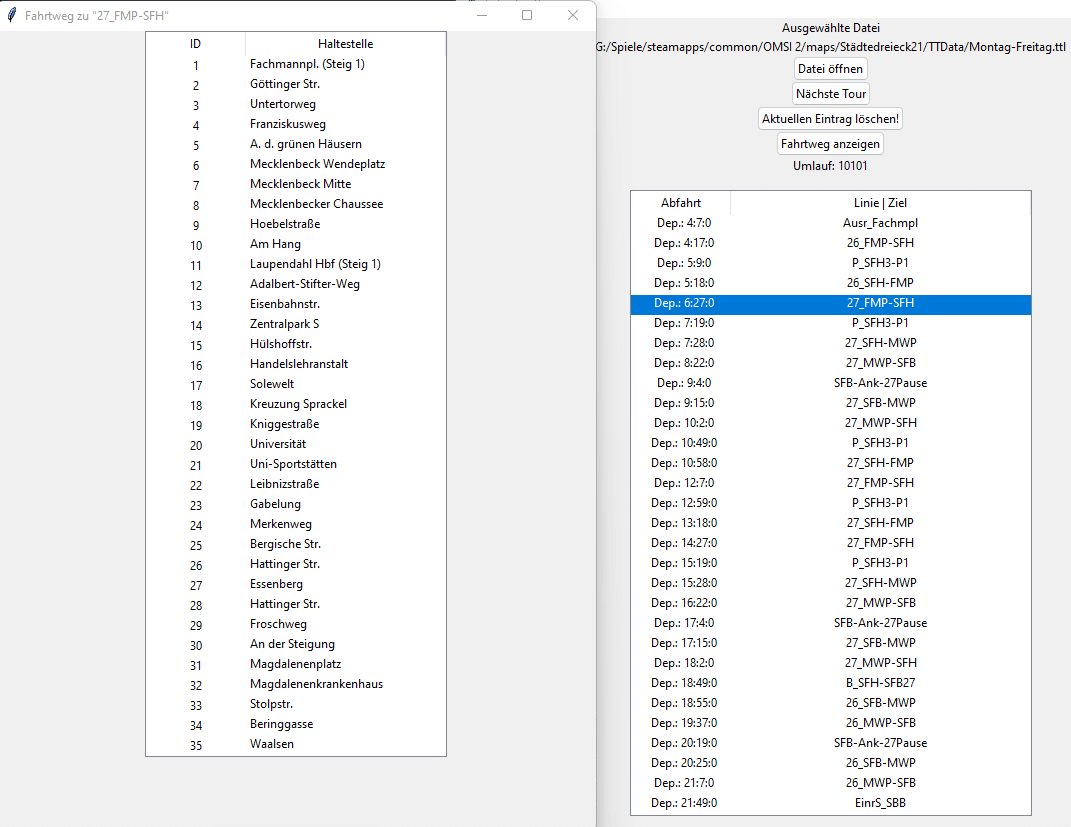
Task: Select the "Magdalenenkrankenhaus" stop
Action: click(x=316, y=684)
